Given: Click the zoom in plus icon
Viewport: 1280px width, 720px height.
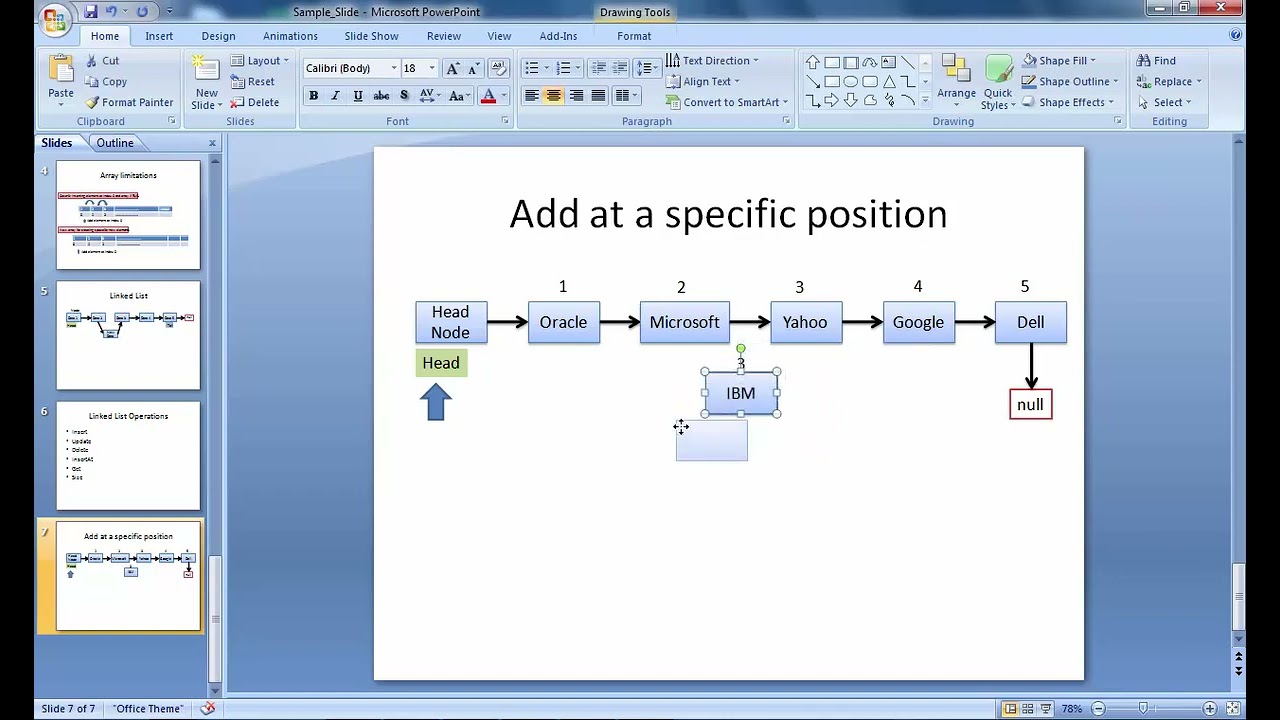Looking at the screenshot, I should pyautogui.click(x=1209, y=708).
